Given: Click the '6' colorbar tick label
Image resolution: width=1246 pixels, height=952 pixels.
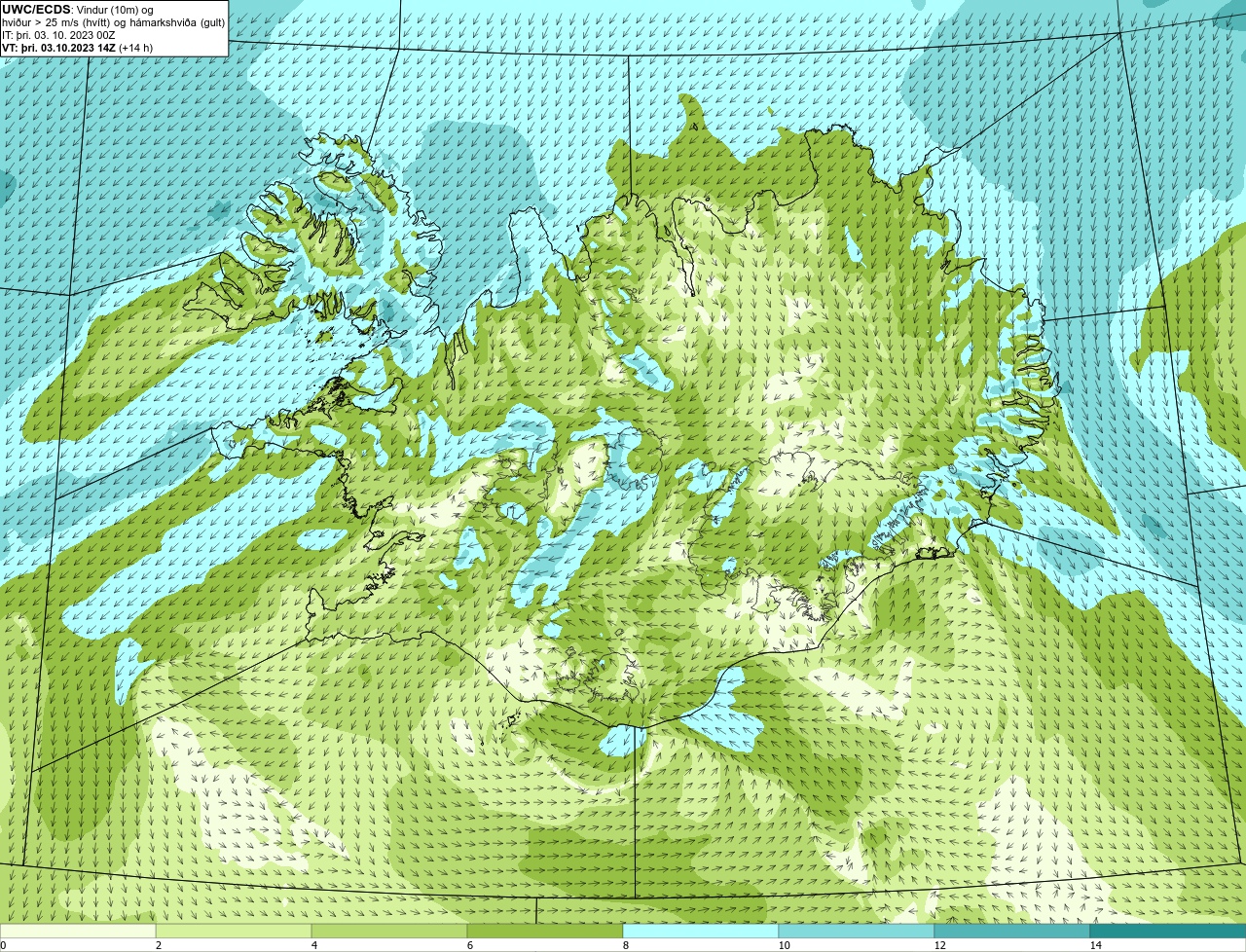Looking at the screenshot, I should tap(469, 945).
